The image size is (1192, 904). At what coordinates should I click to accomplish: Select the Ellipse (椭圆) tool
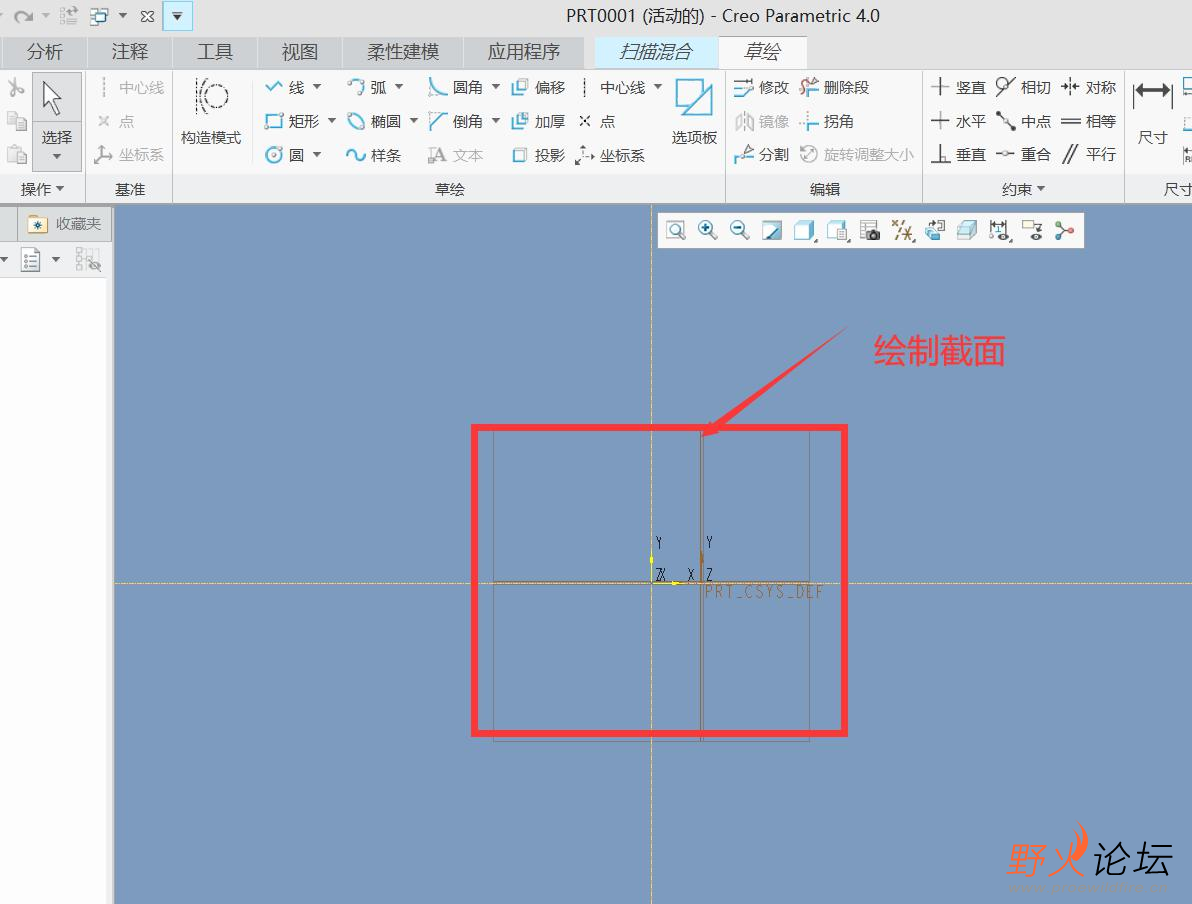[x=374, y=121]
